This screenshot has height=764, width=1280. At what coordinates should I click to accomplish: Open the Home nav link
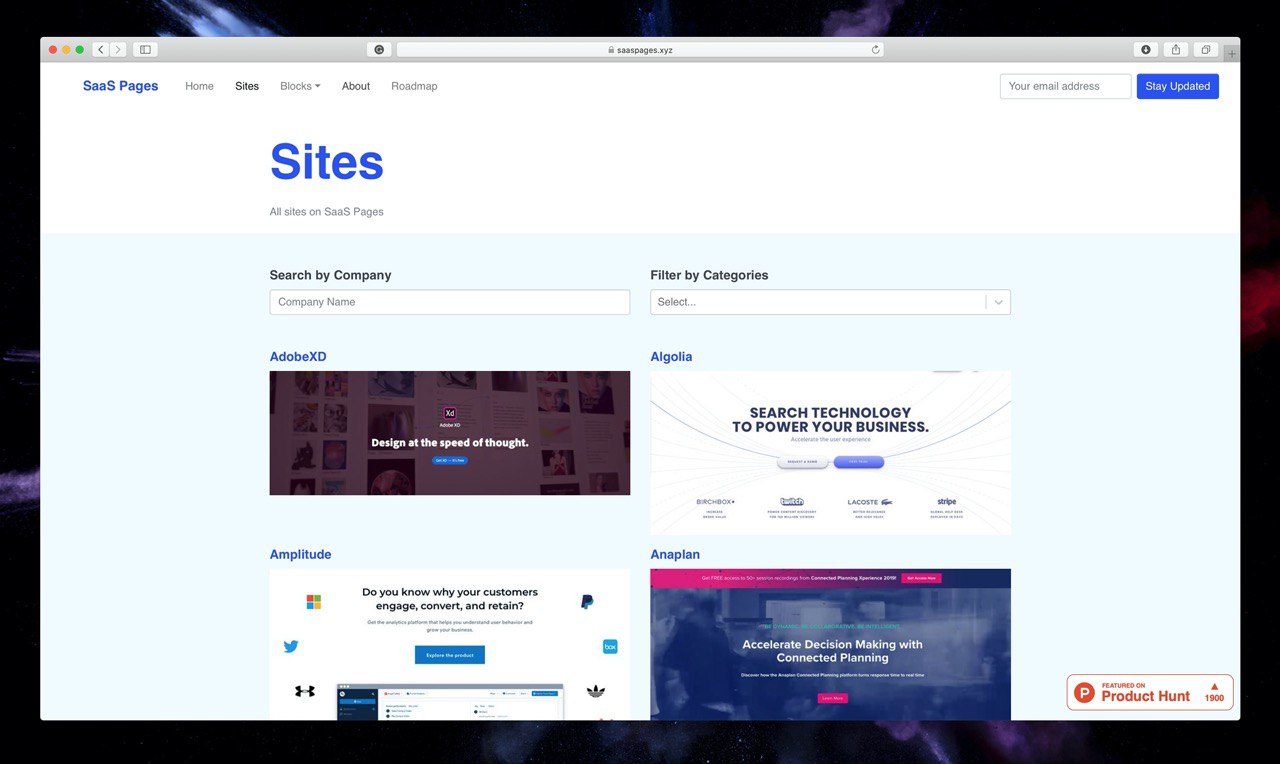click(x=199, y=86)
